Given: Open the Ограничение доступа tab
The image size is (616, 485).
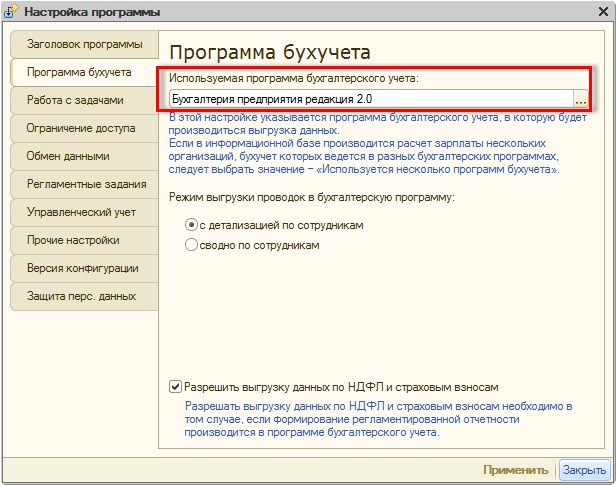Looking at the screenshot, I should (84, 128).
